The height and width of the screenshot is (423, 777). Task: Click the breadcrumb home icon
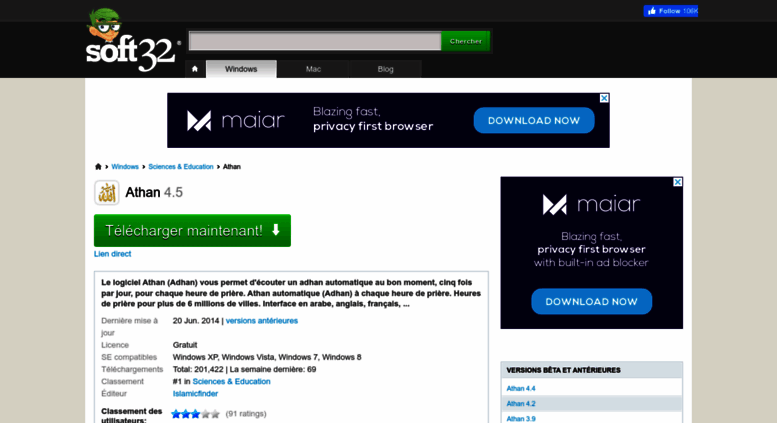tap(98, 166)
